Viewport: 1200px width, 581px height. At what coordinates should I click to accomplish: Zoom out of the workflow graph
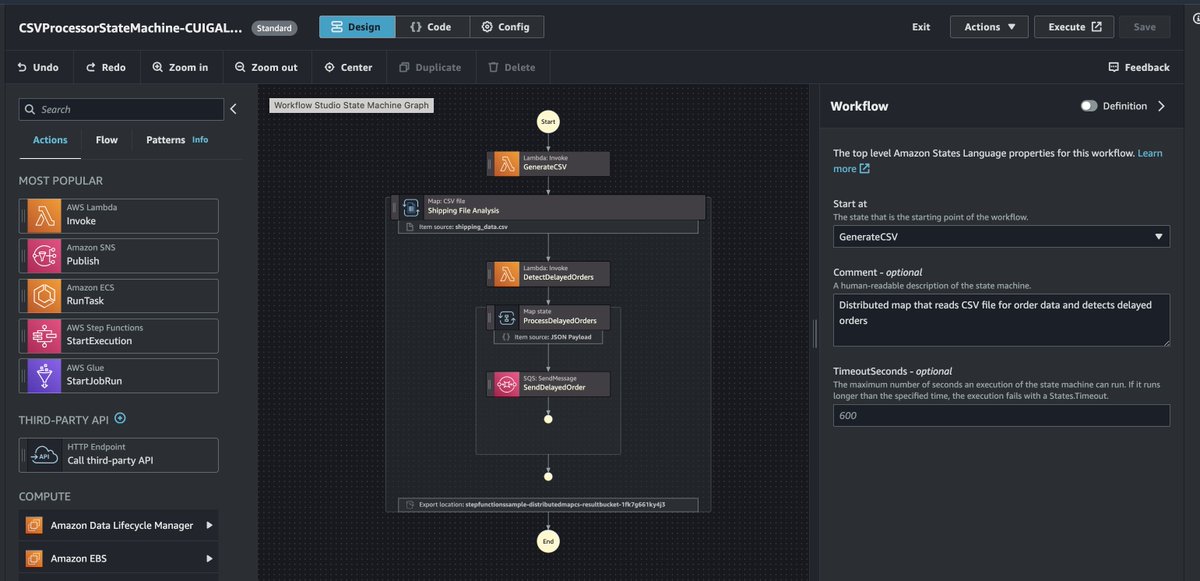[x=266, y=68]
